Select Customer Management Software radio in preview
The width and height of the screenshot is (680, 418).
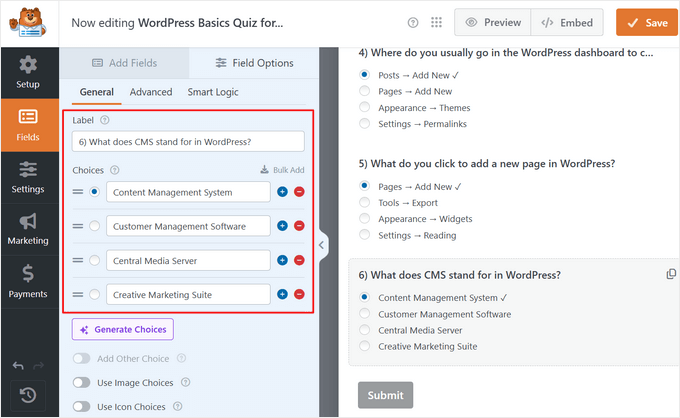pos(365,314)
